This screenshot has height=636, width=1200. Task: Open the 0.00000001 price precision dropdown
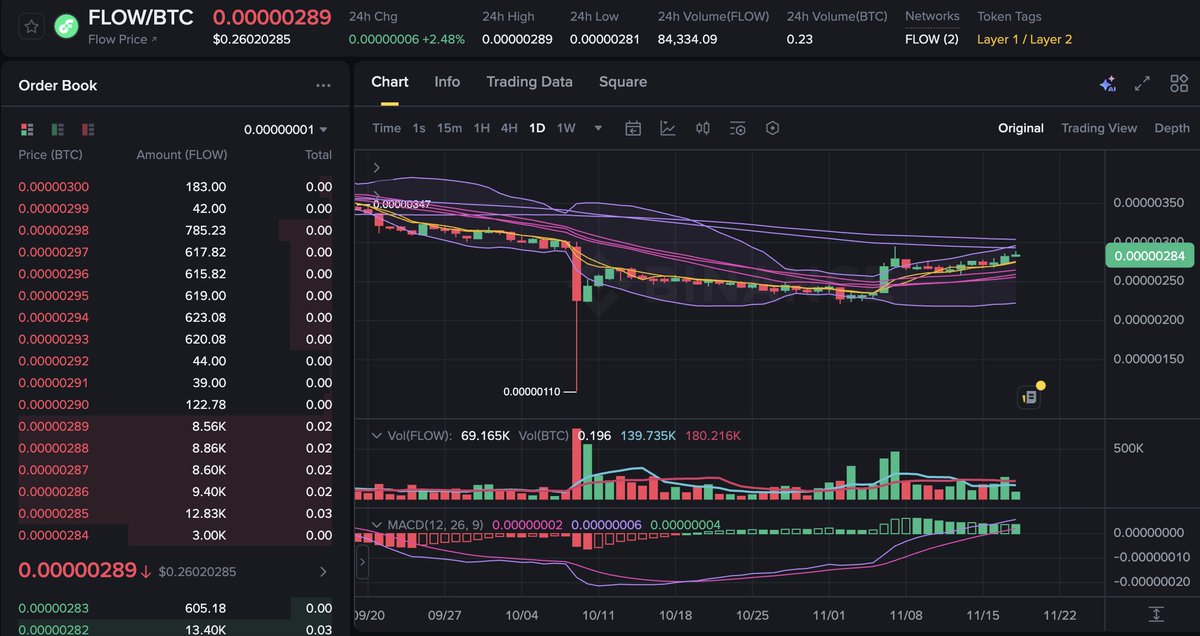285,129
